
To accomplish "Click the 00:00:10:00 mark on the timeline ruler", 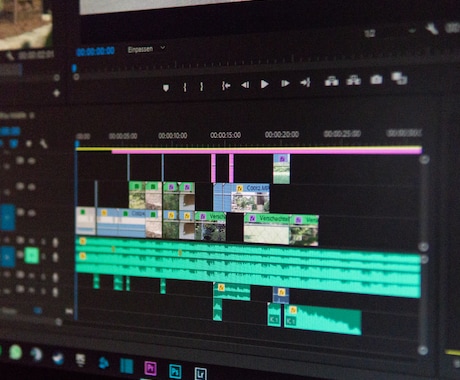I will (x=173, y=136).
